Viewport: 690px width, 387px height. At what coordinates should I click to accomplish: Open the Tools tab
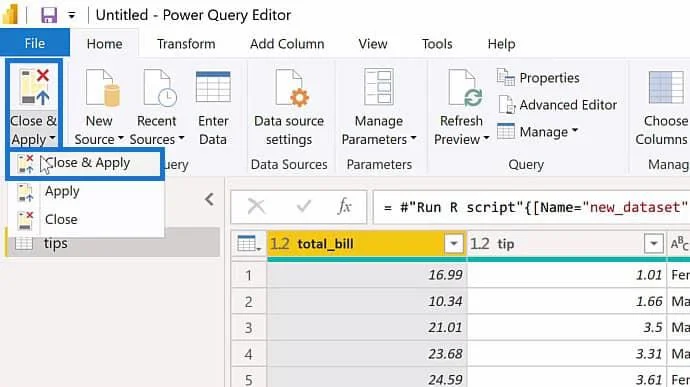[437, 44]
